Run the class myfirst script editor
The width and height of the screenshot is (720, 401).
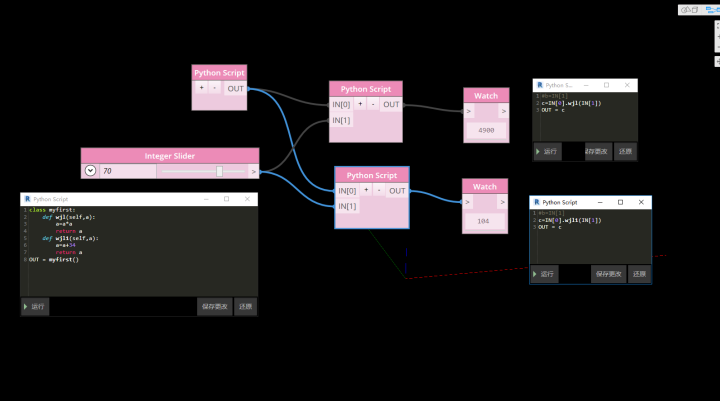pyautogui.click(x=35, y=306)
